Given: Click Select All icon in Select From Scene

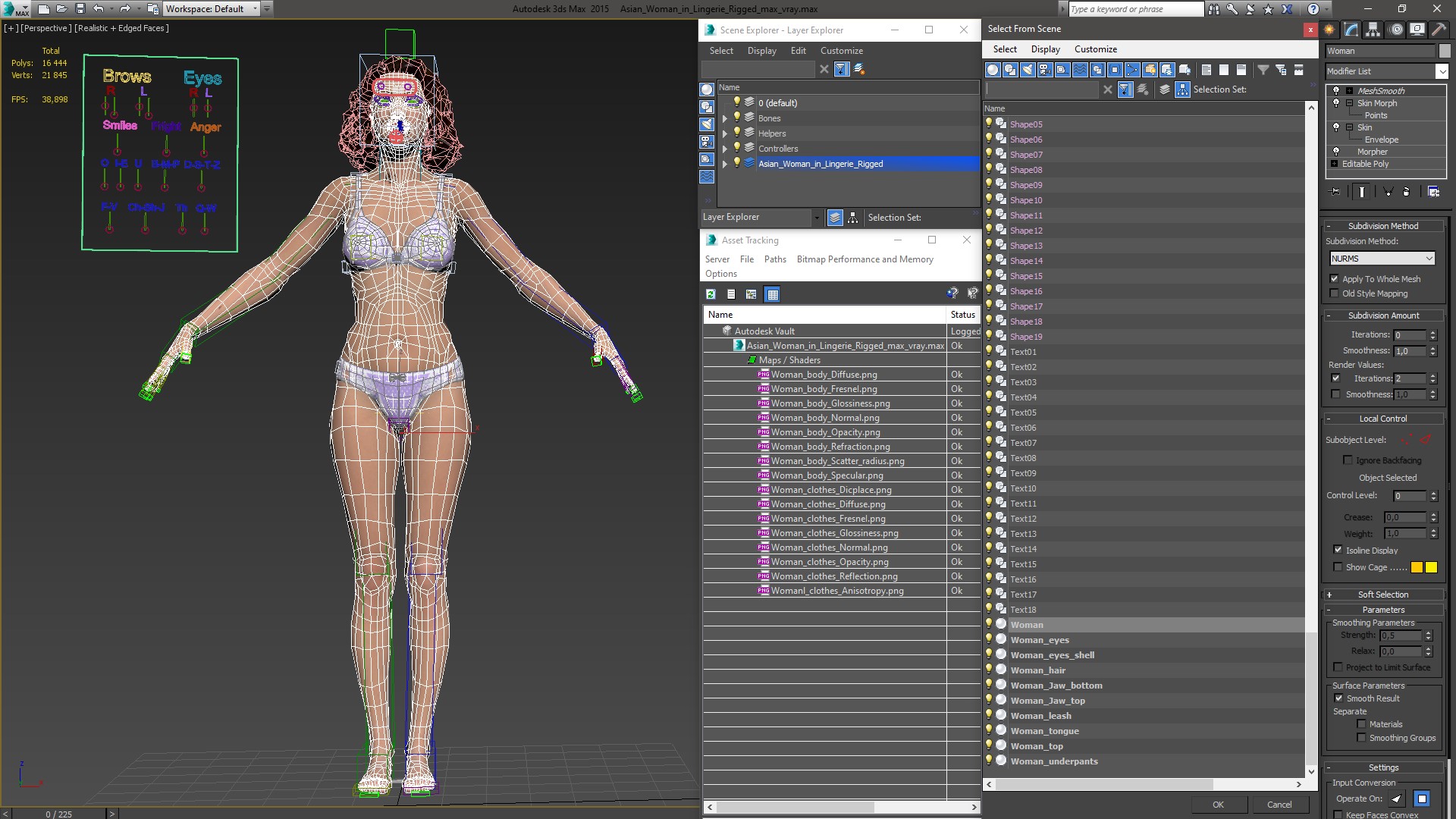Looking at the screenshot, I should click(x=1206, y=70).
